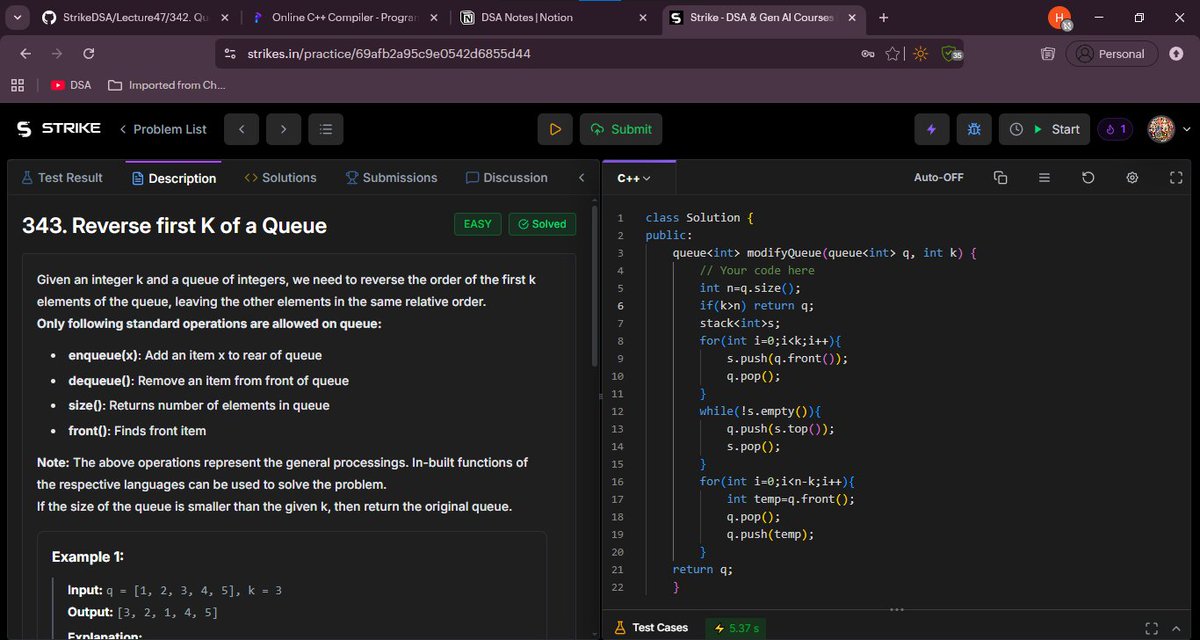The height and width of the screenshot is (640, 1200).
Task: View the streak flame counter
Action: [1116, 129]
